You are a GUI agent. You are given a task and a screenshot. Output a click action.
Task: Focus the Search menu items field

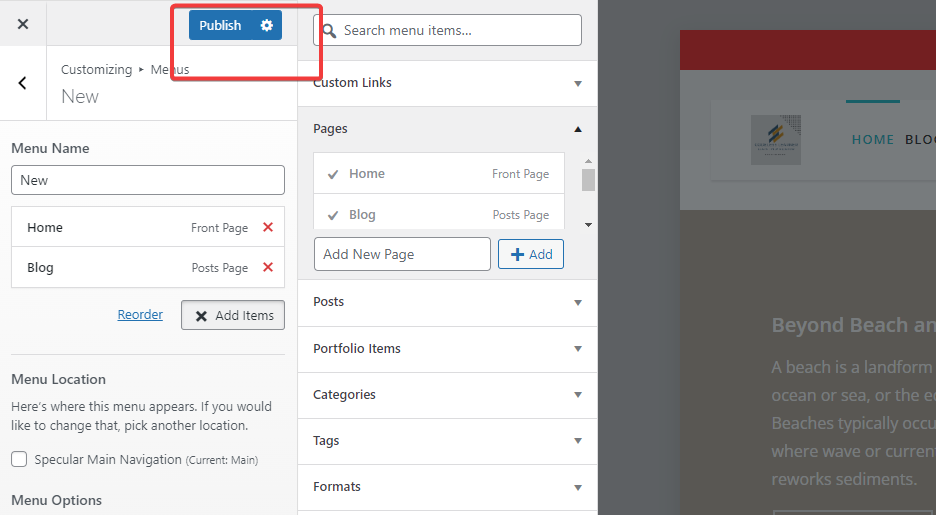[447, 30]
